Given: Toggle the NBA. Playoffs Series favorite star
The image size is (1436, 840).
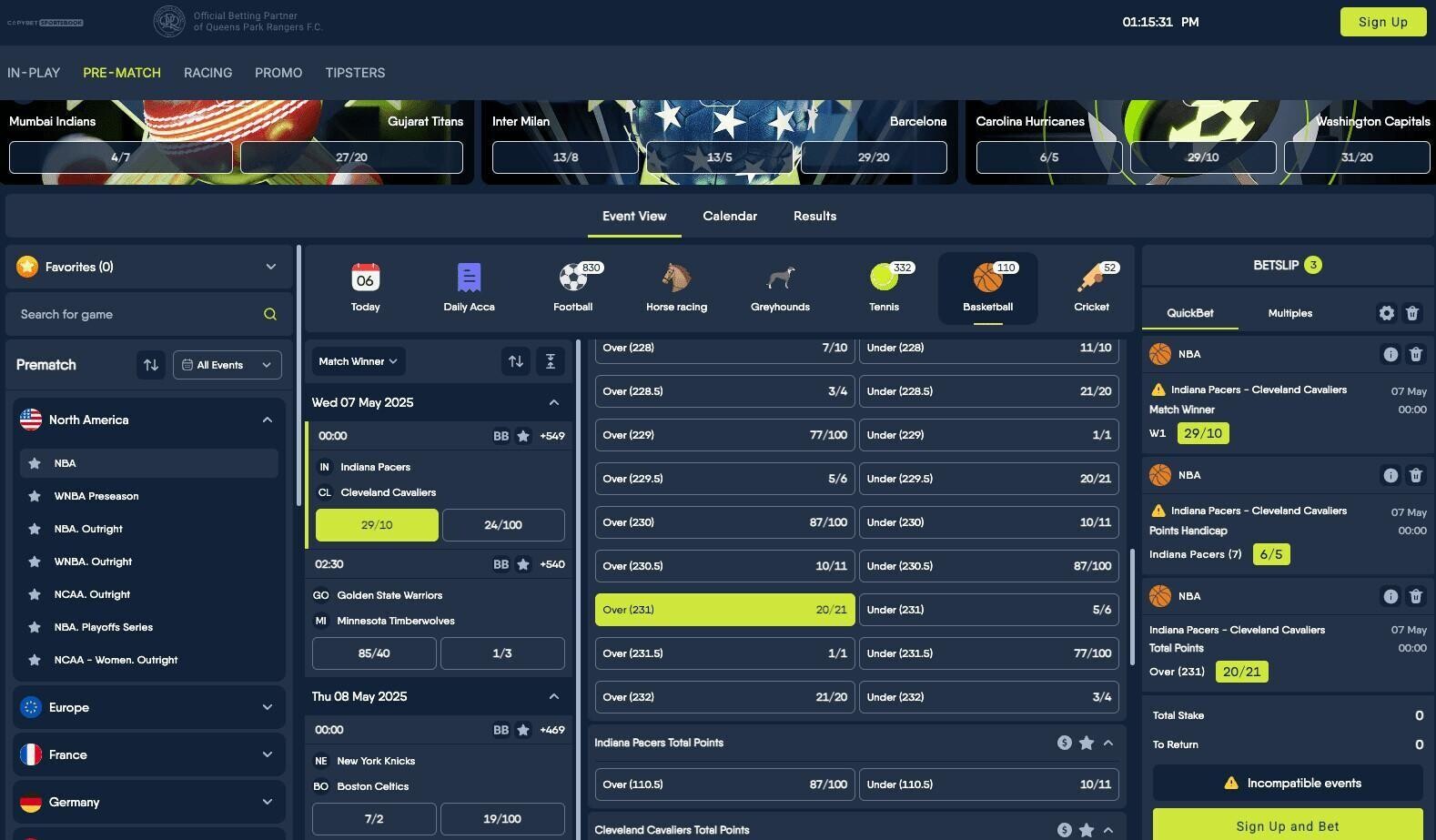Looking at the screenshot, I should [x=35, y=627].
